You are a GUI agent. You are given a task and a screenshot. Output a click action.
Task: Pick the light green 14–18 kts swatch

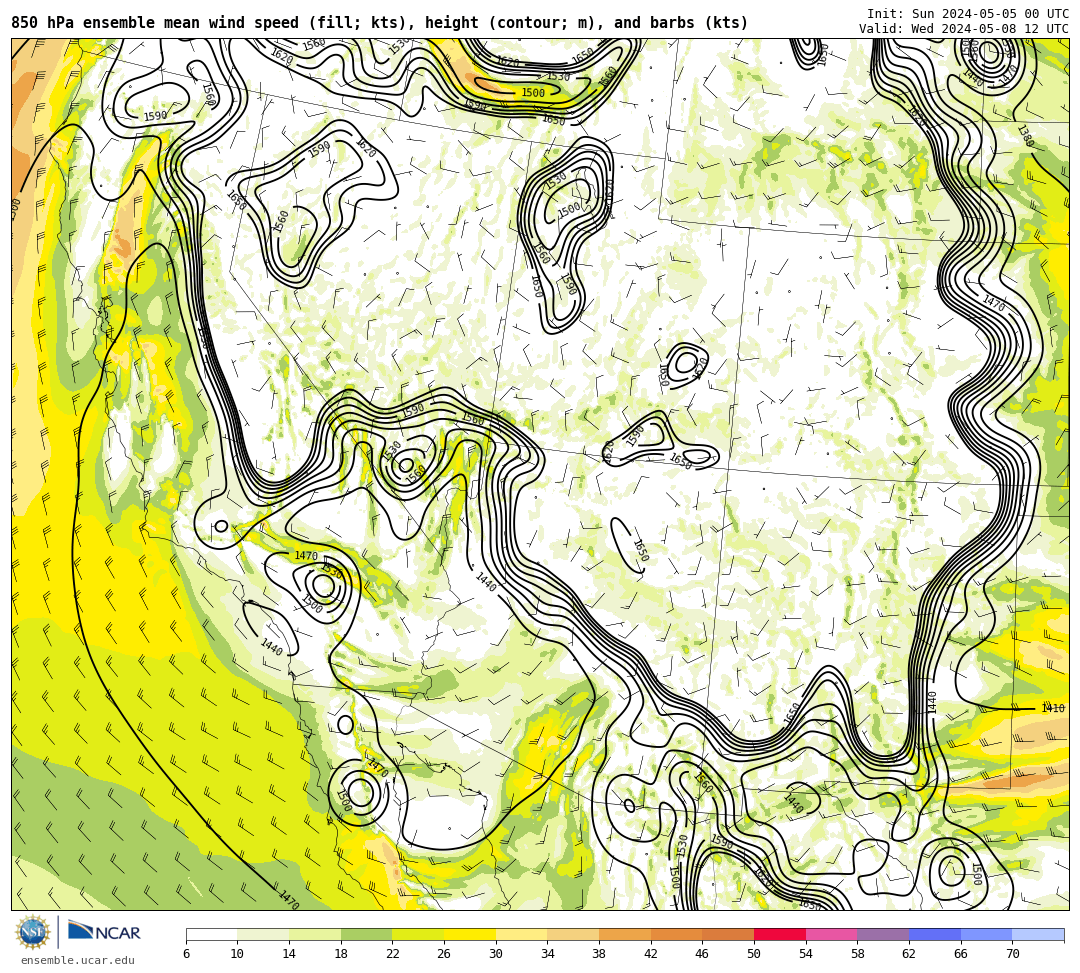click(x=315, y=934)
